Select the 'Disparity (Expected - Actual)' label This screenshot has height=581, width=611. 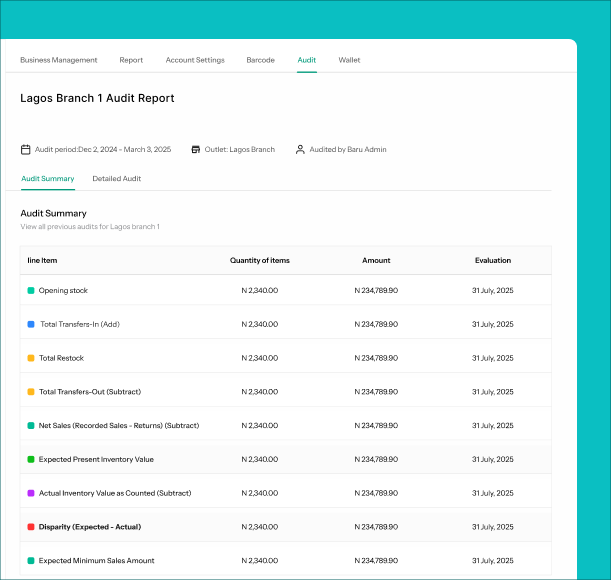90,527
